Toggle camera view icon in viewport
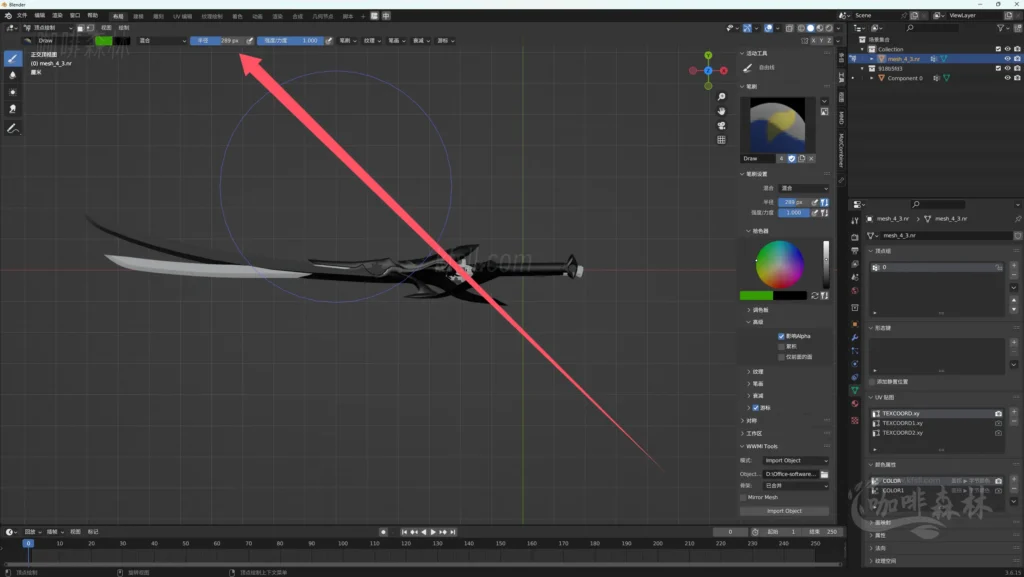Viewport: 1024px width, 577px height. coord(721,126)
